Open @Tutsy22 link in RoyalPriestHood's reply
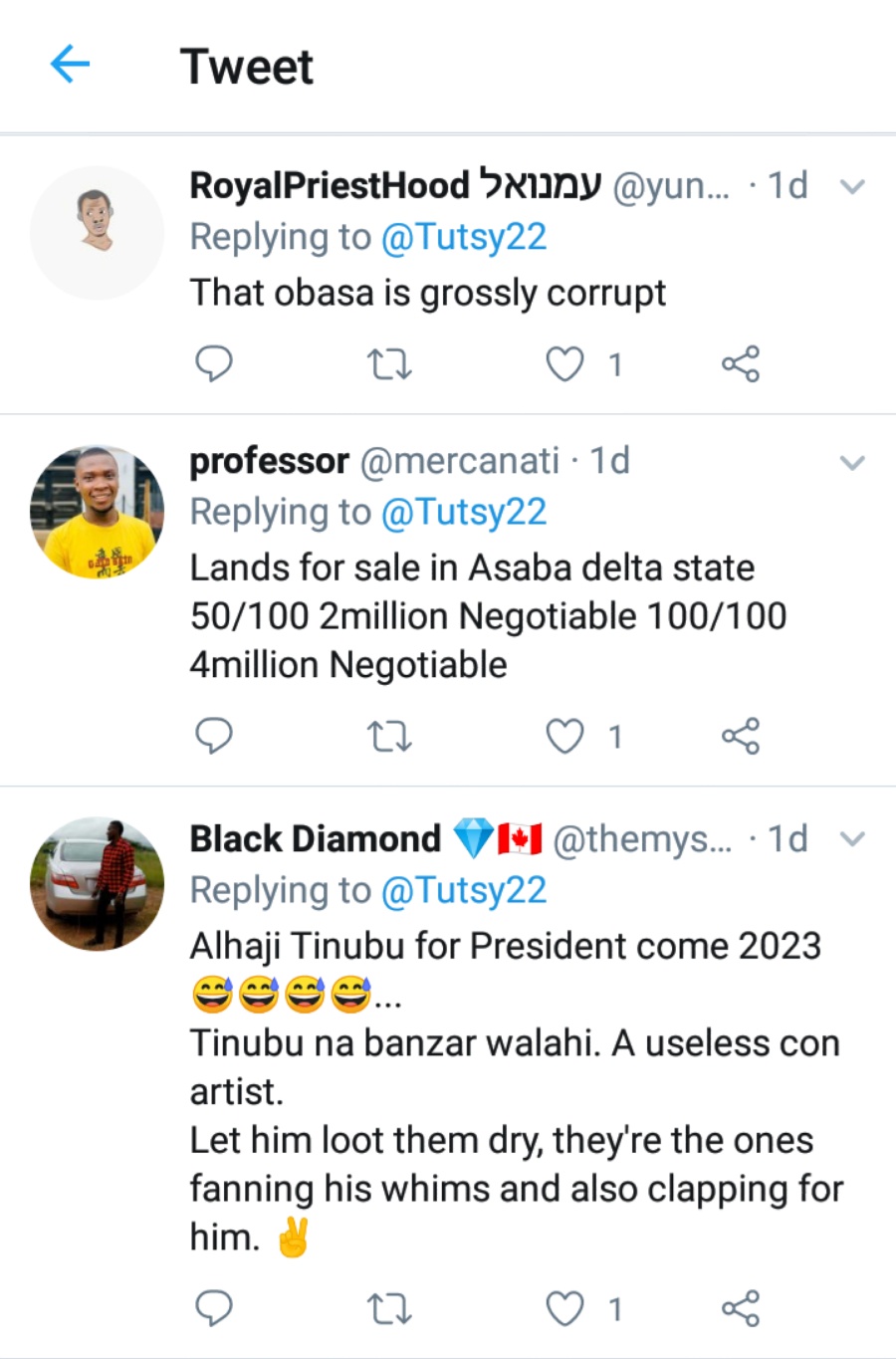 (464, 237)
